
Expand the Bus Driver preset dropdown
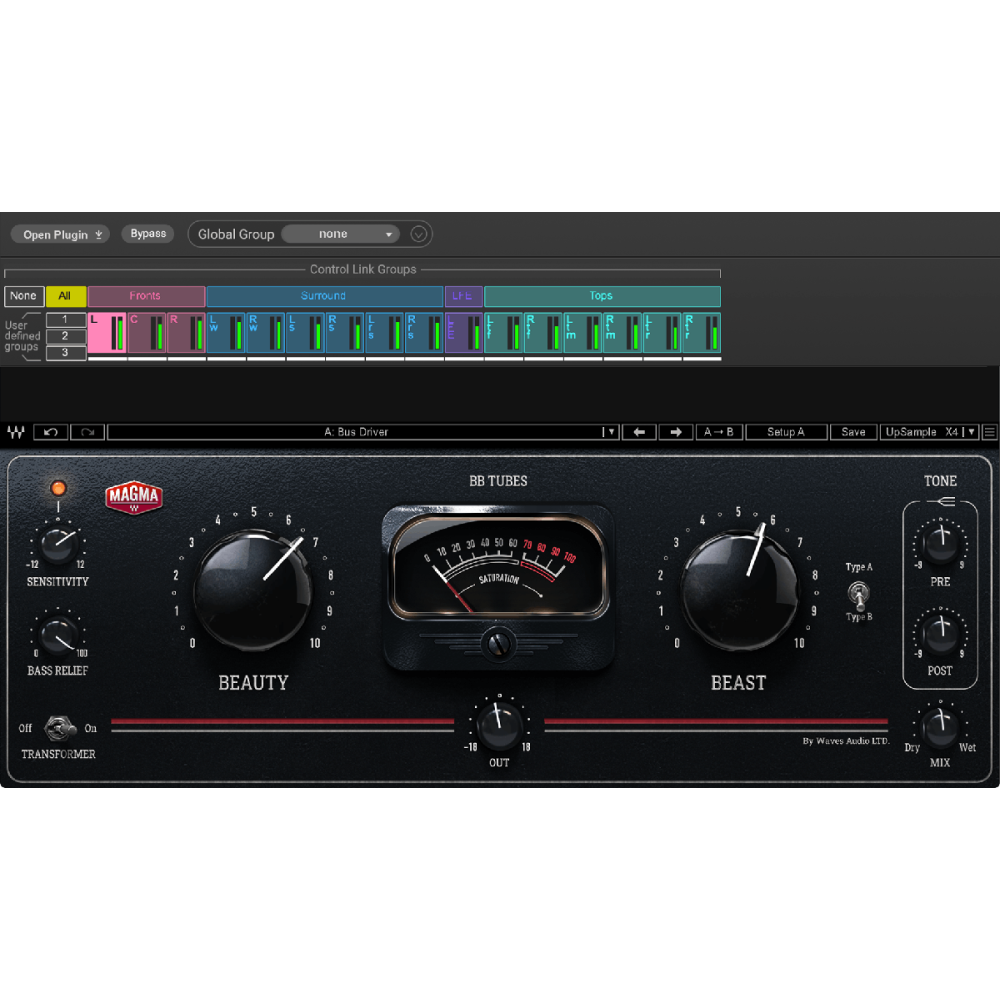click(x=610, y=432)
